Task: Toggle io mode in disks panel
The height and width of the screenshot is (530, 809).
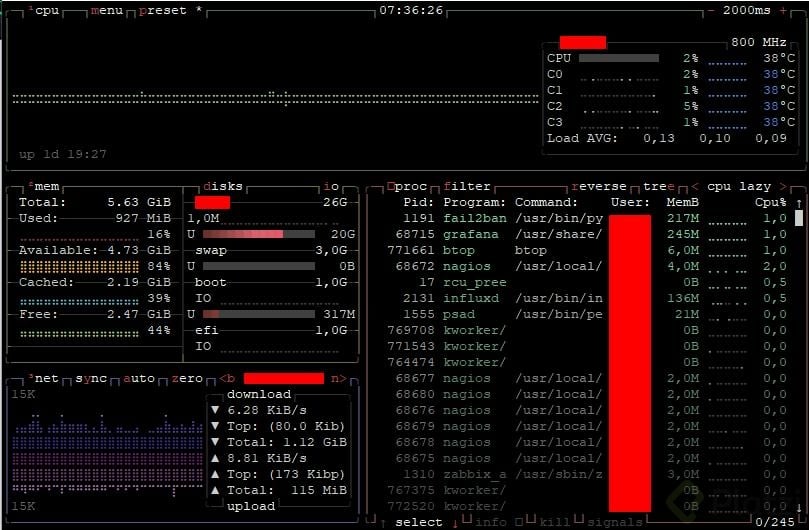Action: coord(331,186)
